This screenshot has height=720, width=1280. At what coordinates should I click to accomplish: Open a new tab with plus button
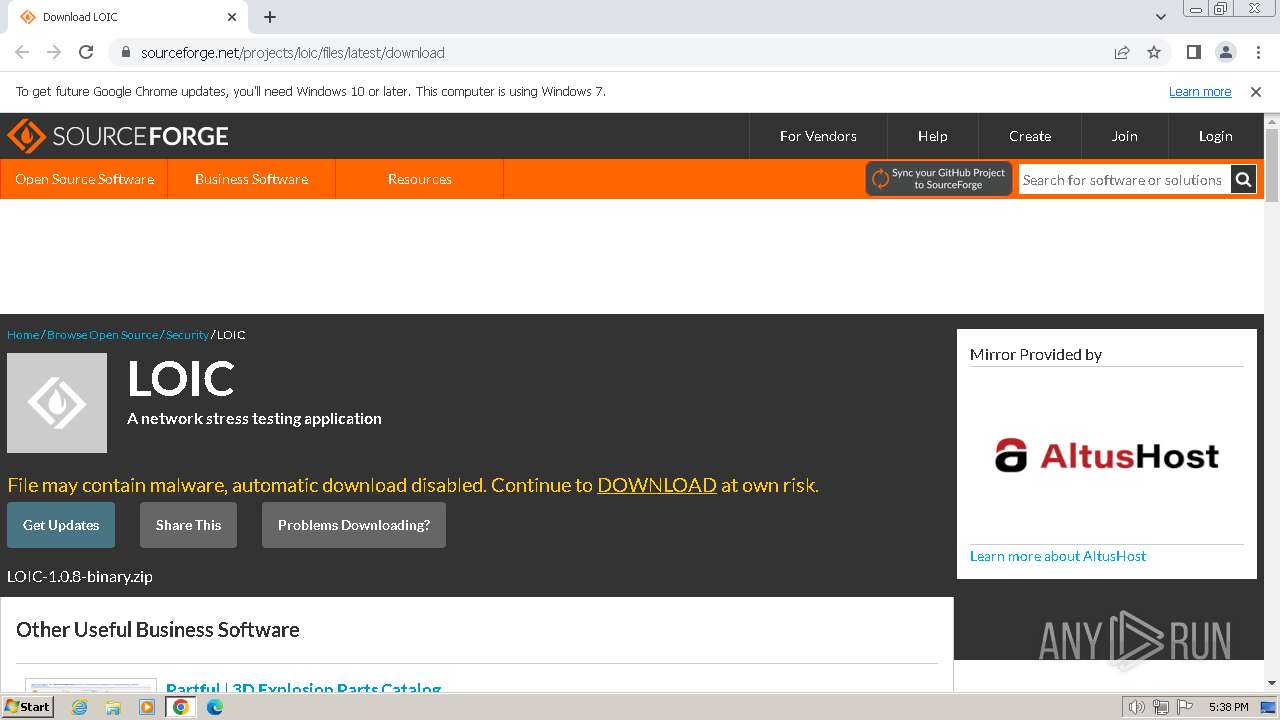pyautogui.click(x=270, y=17)
